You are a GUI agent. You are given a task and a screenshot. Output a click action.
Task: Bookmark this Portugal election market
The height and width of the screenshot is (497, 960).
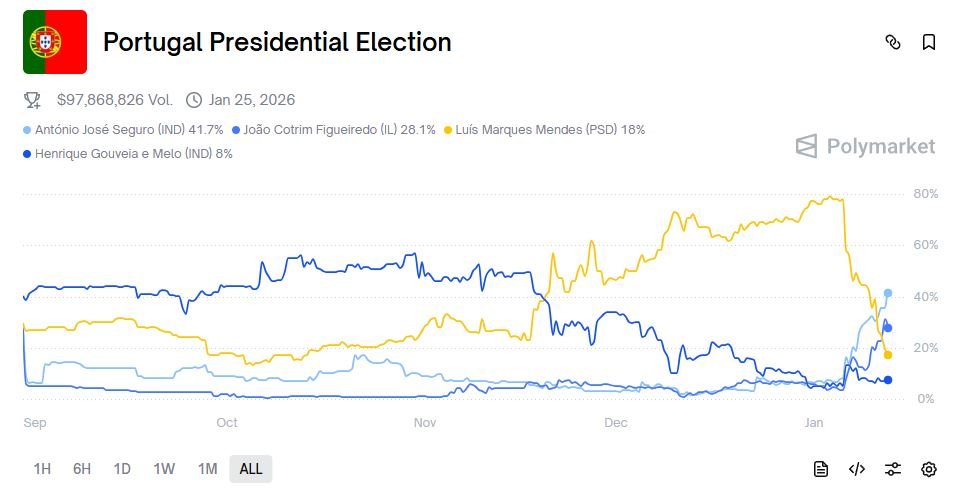[x=929, y=42]
